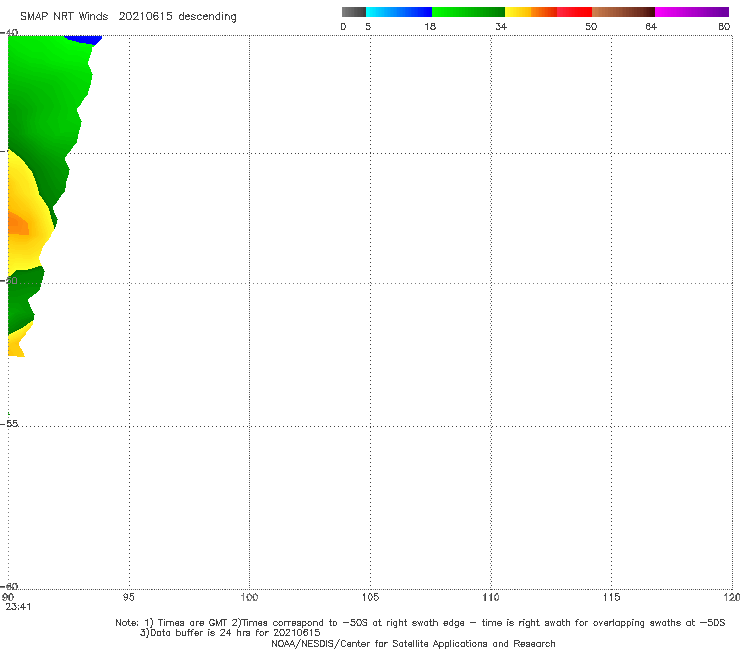Click the 'SMAP NRT Winds' title text
The height and width of the screenshot is (650, 740).
[64, 16]
